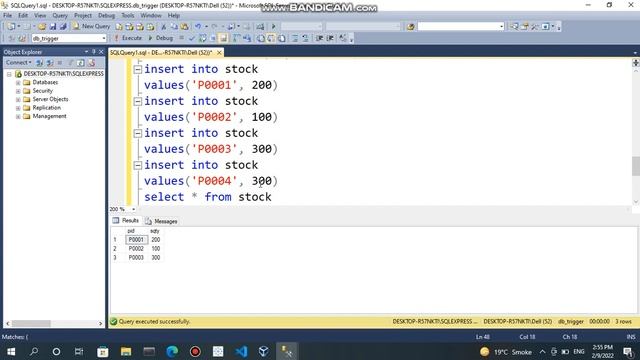Click the Debug button

coord(160,38)
